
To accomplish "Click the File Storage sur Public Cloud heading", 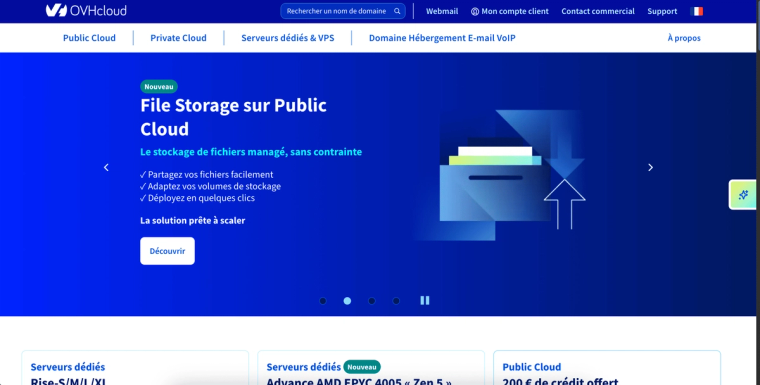I will (x=233, y=117).
